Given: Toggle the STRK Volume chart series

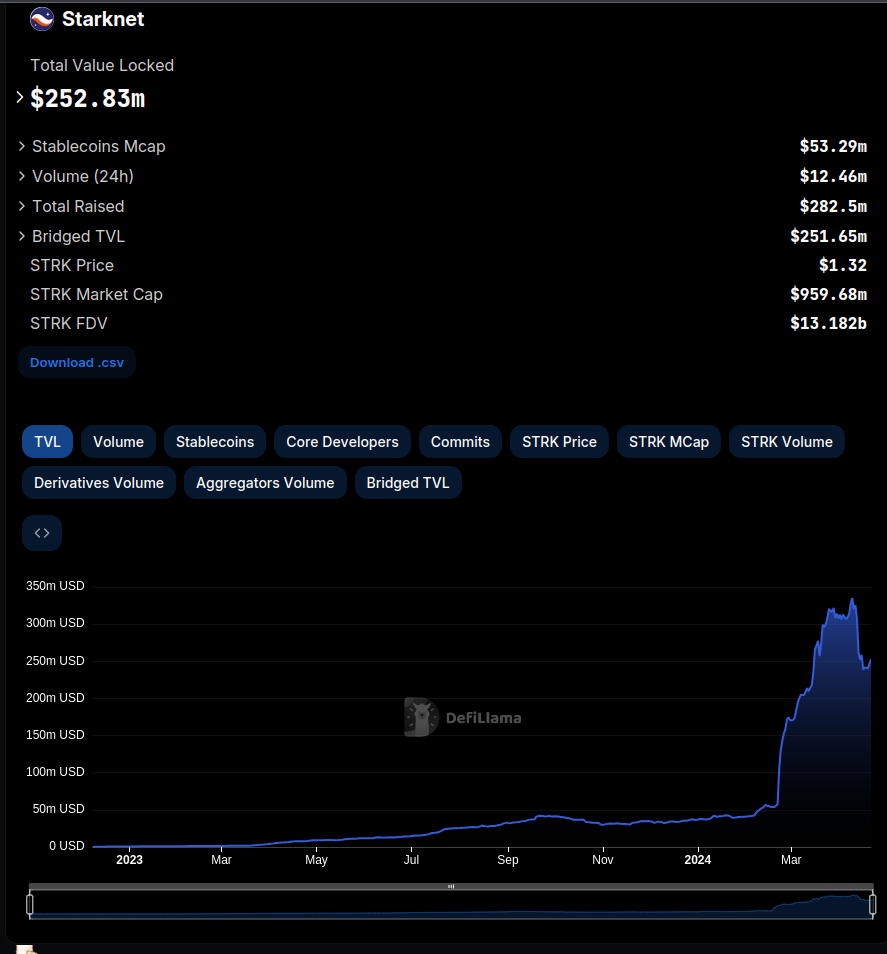Looking at the screenshot, I should (787, 442).
